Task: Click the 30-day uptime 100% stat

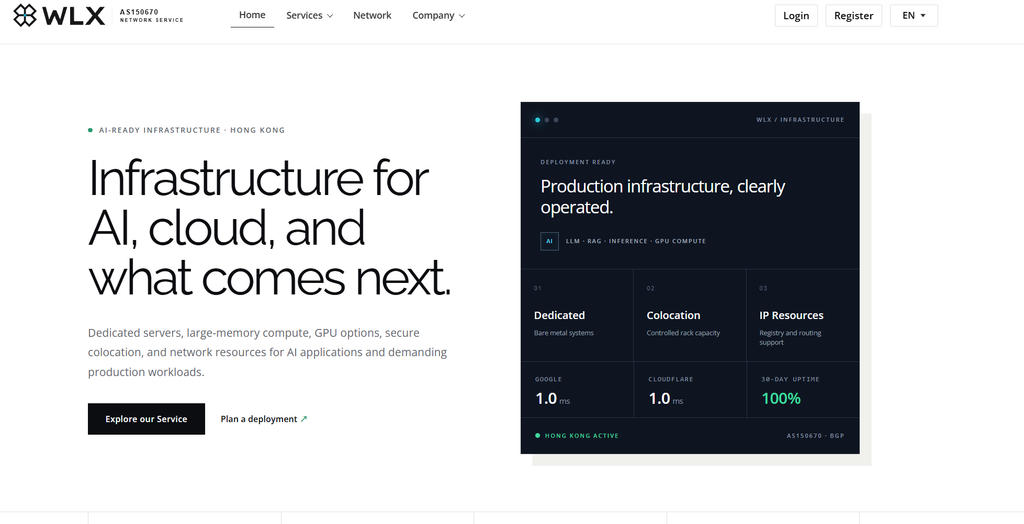Action: pos(803,390)
